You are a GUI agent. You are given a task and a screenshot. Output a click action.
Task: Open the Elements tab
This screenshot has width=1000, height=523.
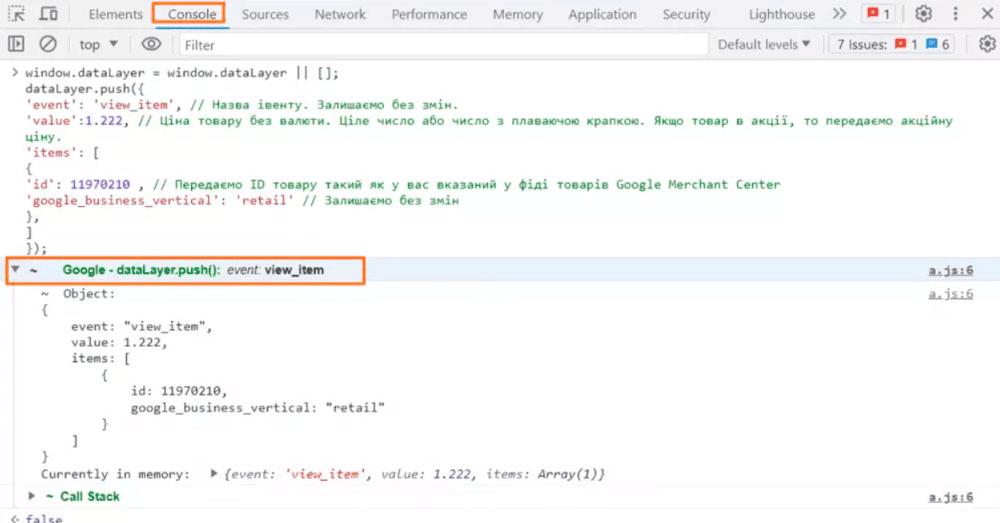[115, 14]
